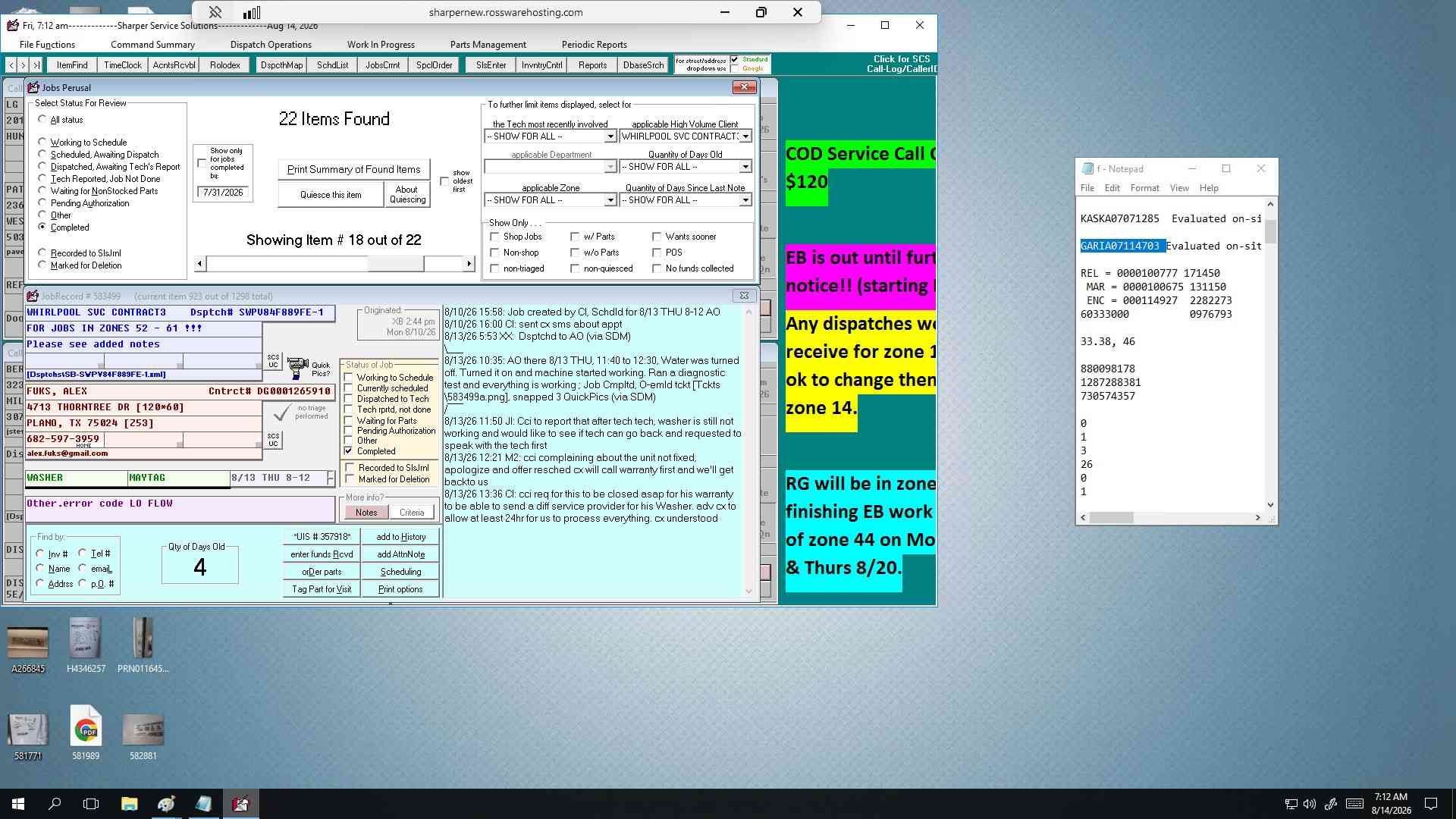Click the signal bars icon in browser bar

click(x=252, y=12)
